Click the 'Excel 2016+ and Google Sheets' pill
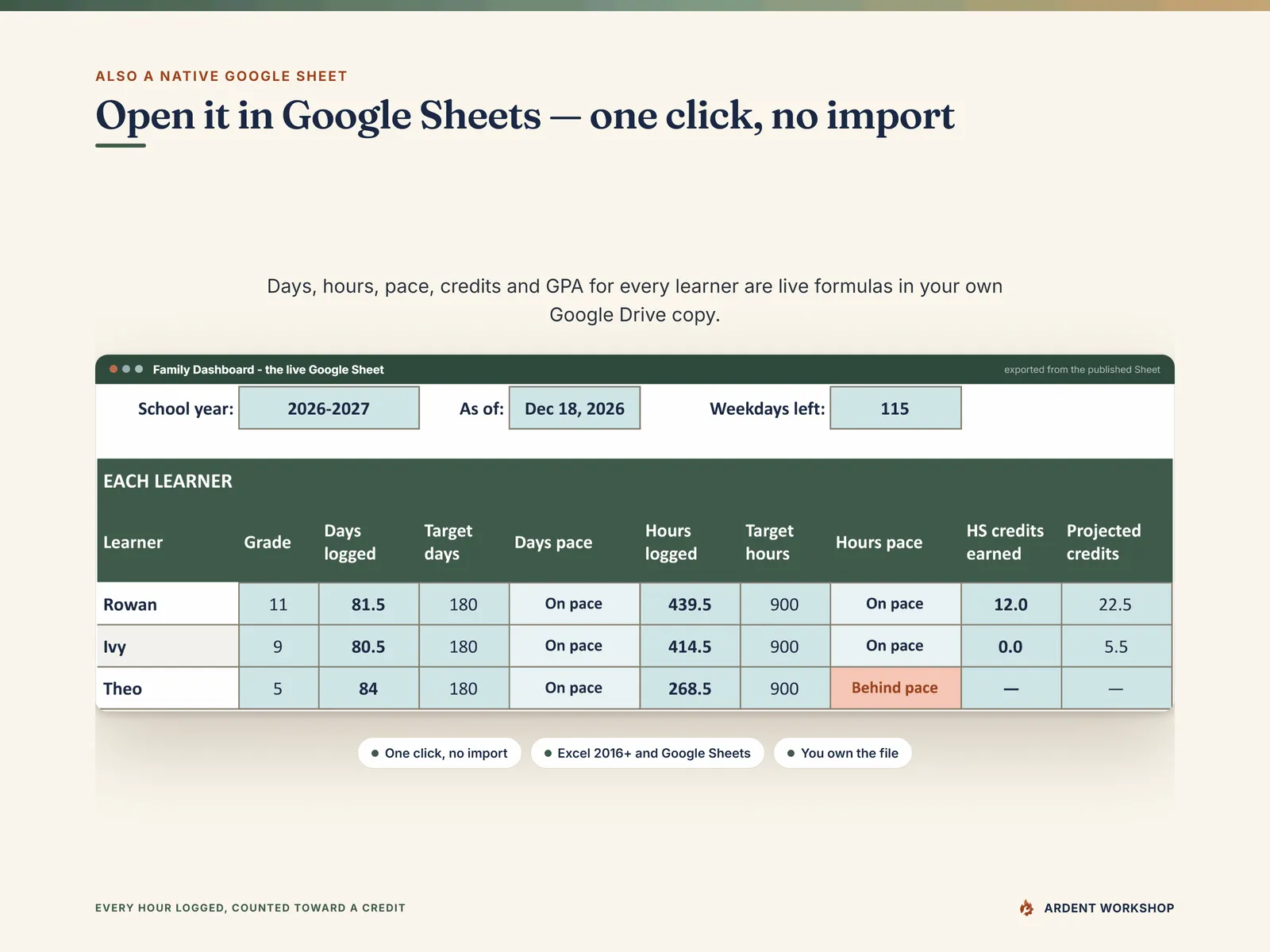 pos(647,753)
